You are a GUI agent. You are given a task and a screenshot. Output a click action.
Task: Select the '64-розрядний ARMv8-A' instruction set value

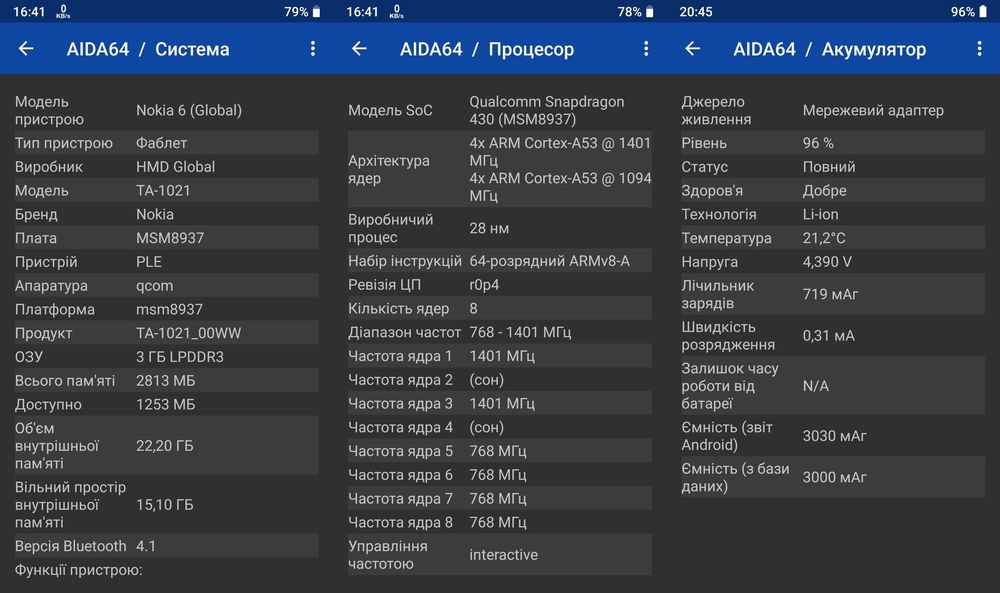click(550, 261)
